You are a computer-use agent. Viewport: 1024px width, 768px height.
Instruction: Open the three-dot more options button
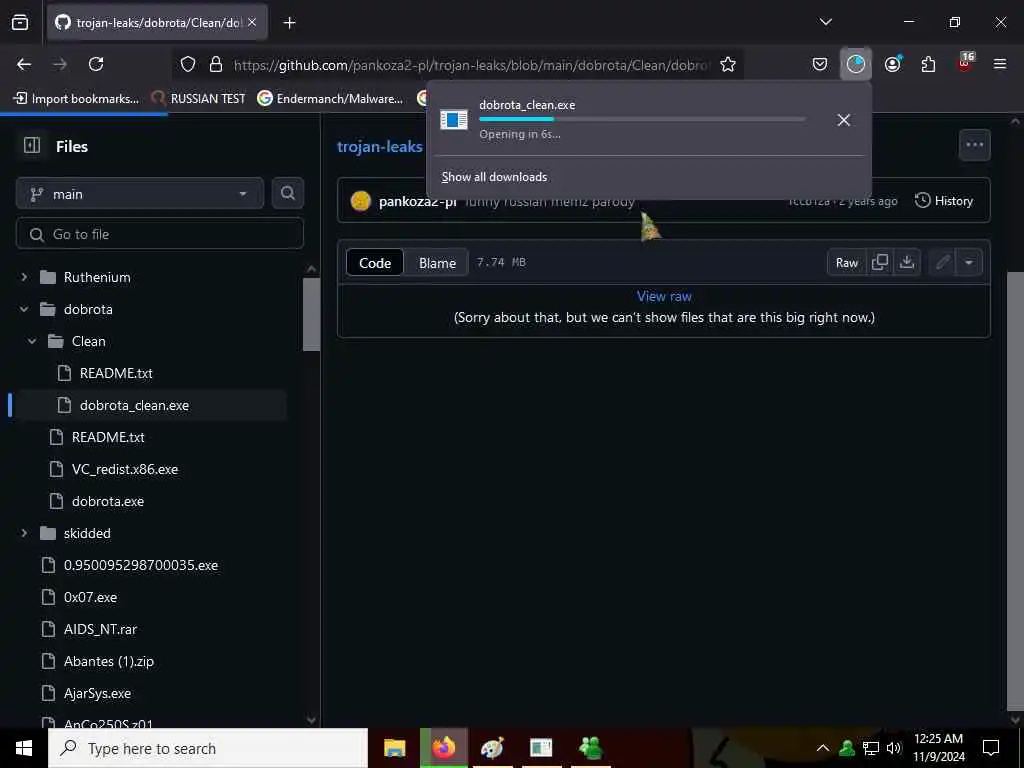[974, 145]
